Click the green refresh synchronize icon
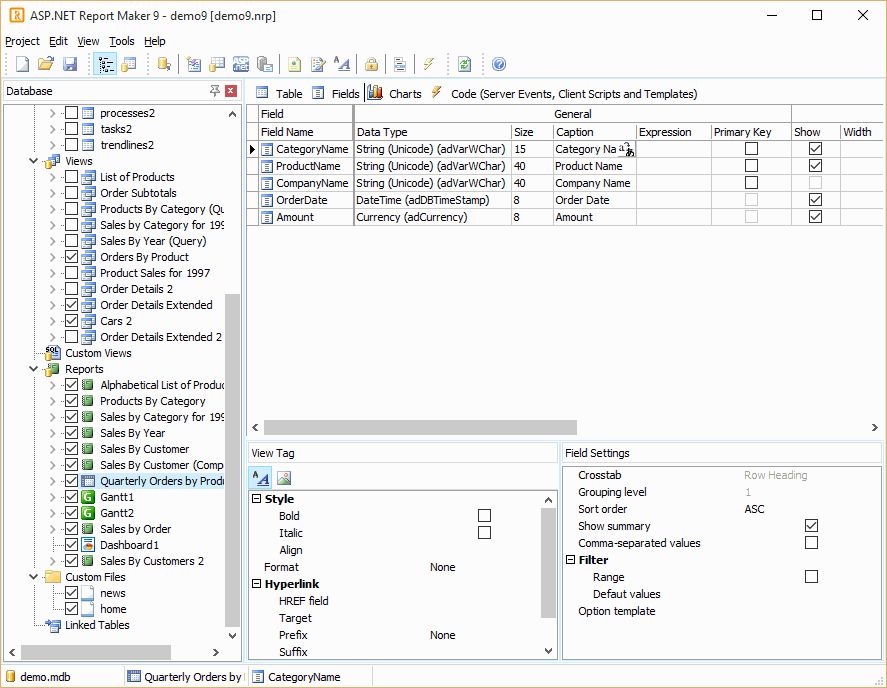 coord(464,64)
